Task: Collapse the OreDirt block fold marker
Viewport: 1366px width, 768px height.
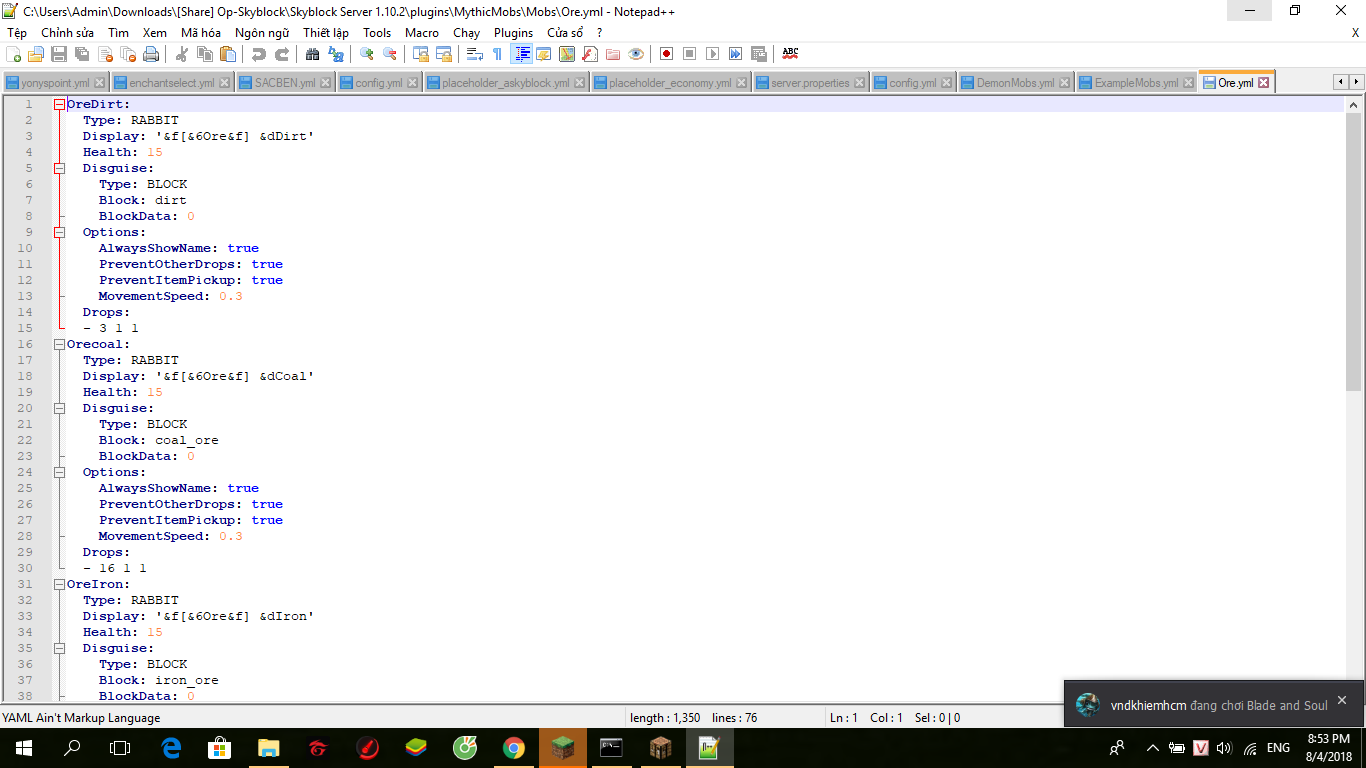Action: tap(60, 104)
